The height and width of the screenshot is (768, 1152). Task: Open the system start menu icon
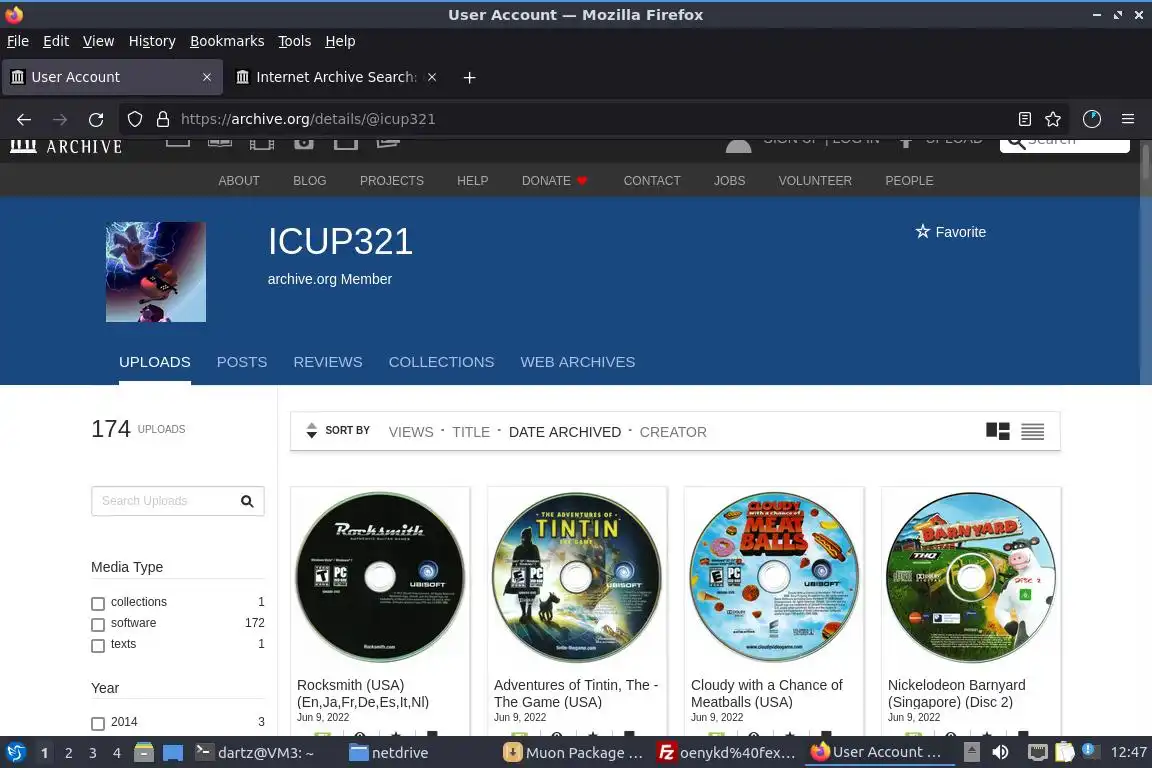point(15,753)
